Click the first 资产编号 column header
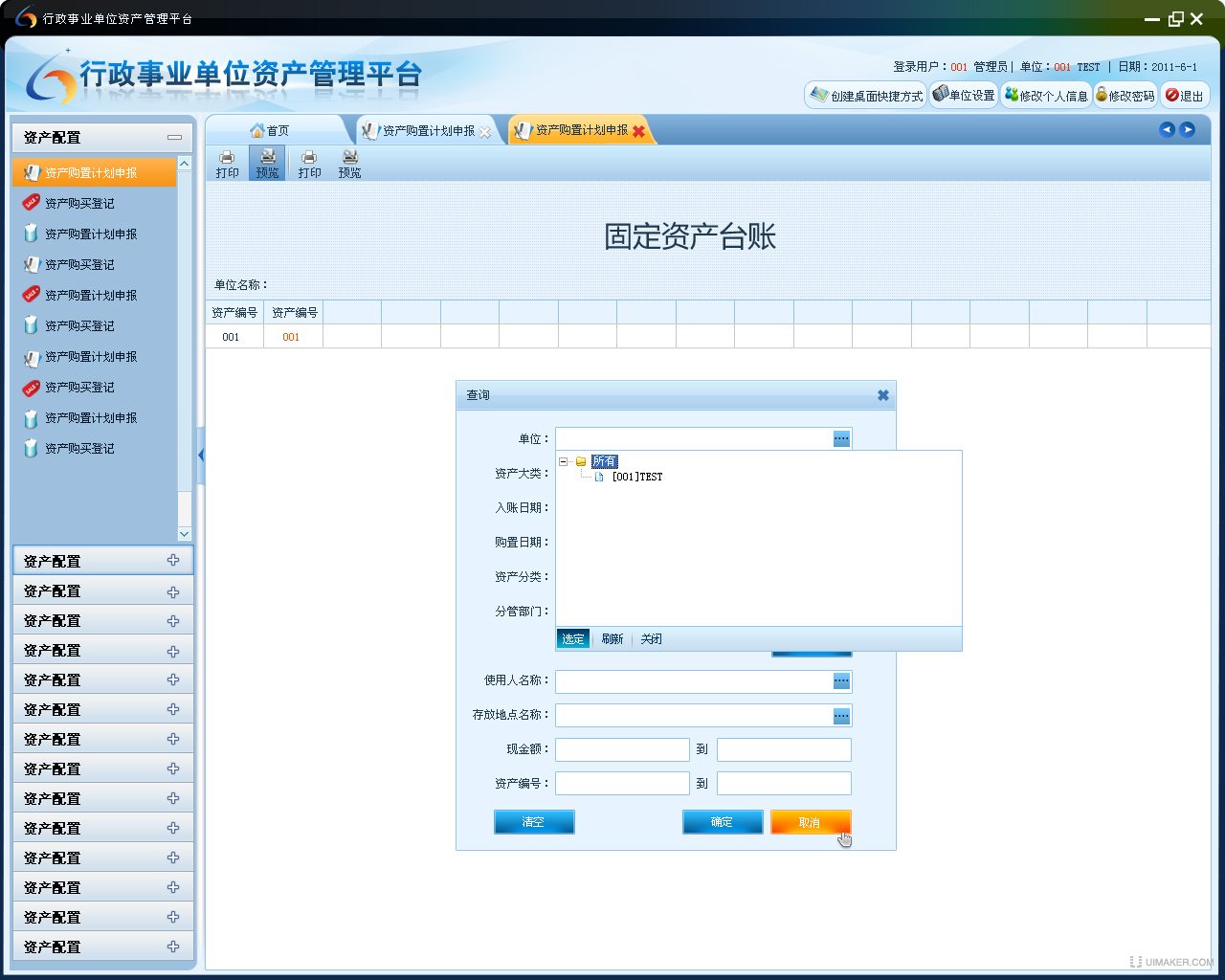Viewport: 1225px width, 980px height. pos(234,312)
